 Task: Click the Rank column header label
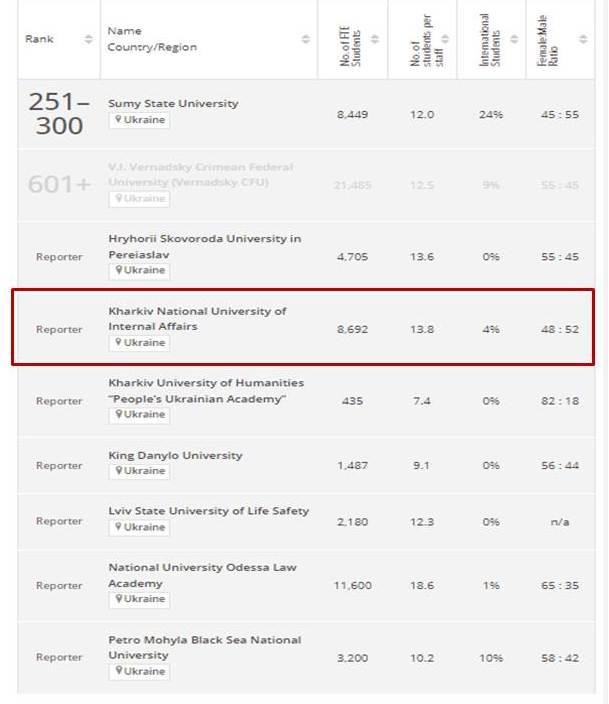click(40, 39)
